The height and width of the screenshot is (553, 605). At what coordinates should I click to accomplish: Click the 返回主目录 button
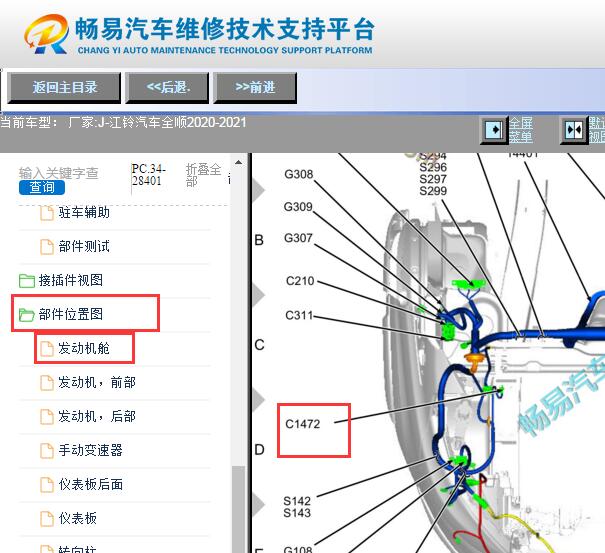tap(64, 88)
